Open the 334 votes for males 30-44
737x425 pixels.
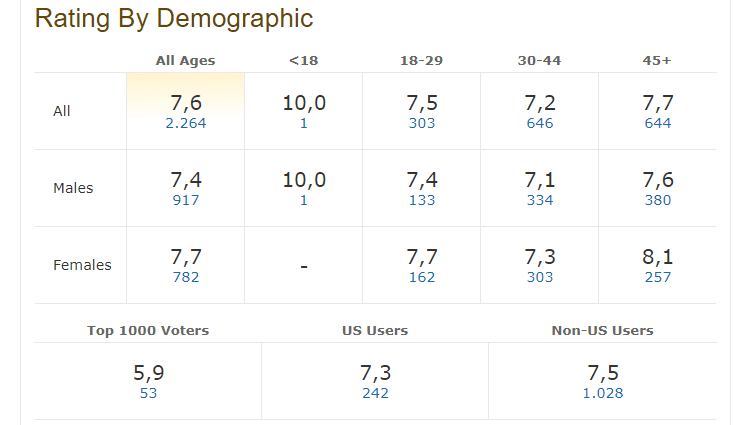tap(540, 200)
